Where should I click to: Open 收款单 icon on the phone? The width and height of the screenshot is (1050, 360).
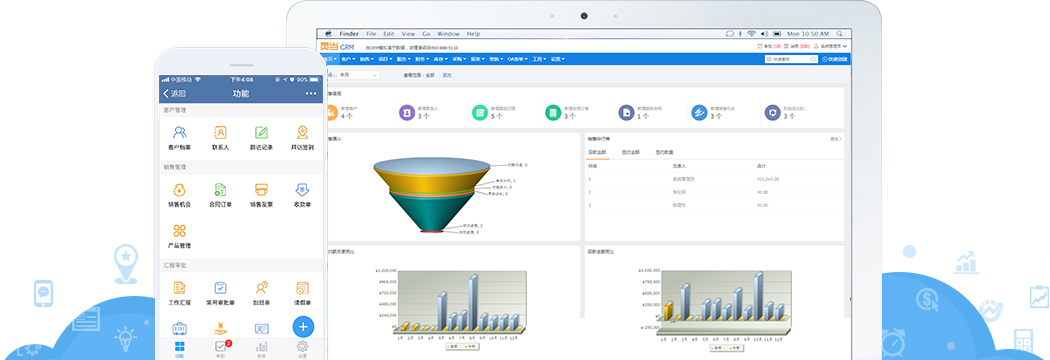[302, 189]
